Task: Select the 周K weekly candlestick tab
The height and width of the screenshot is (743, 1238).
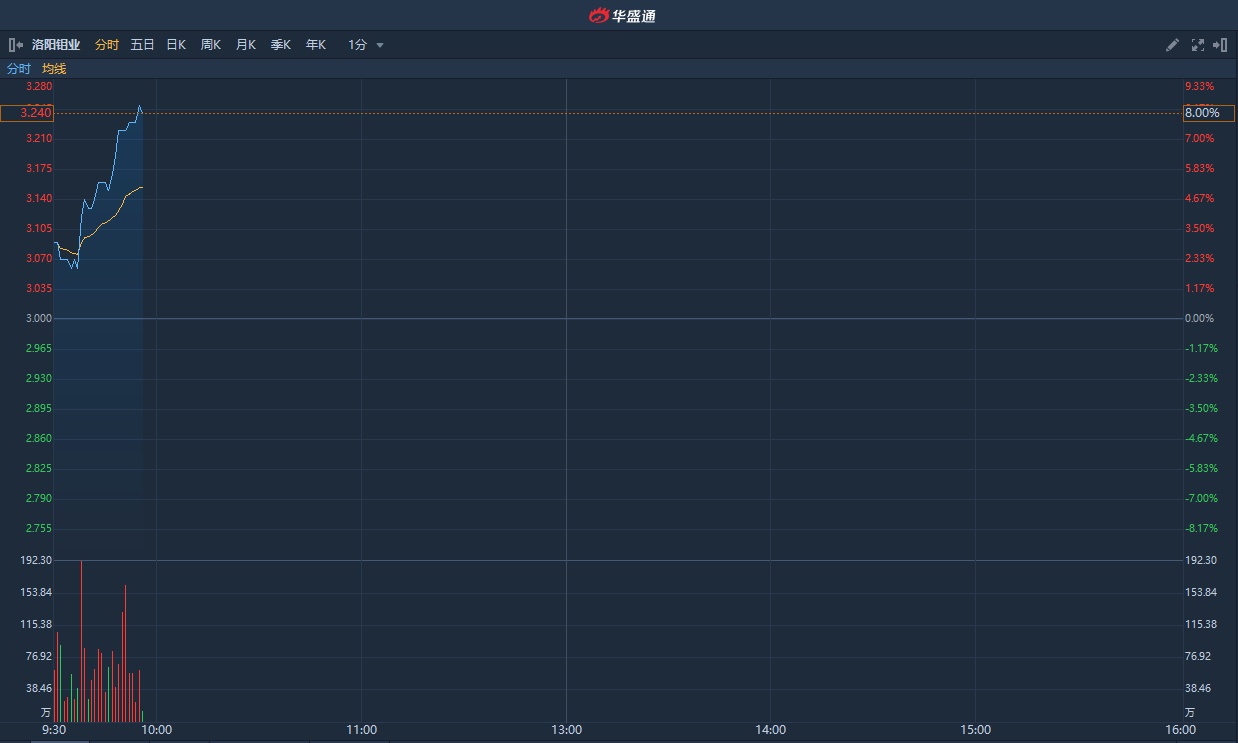Action: (x=210, y=45)
